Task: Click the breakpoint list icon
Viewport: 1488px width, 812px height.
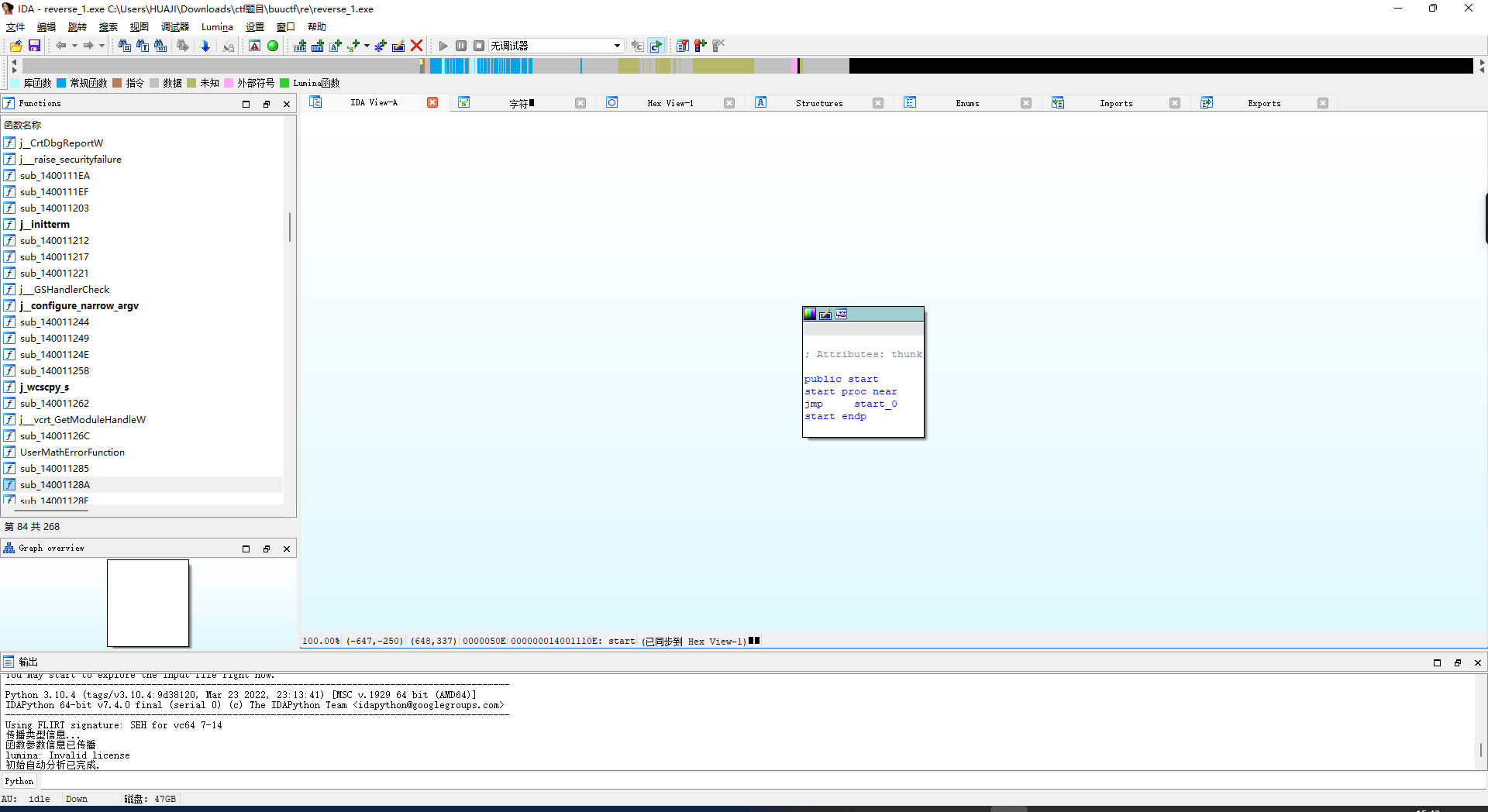Action: (682, 46)
